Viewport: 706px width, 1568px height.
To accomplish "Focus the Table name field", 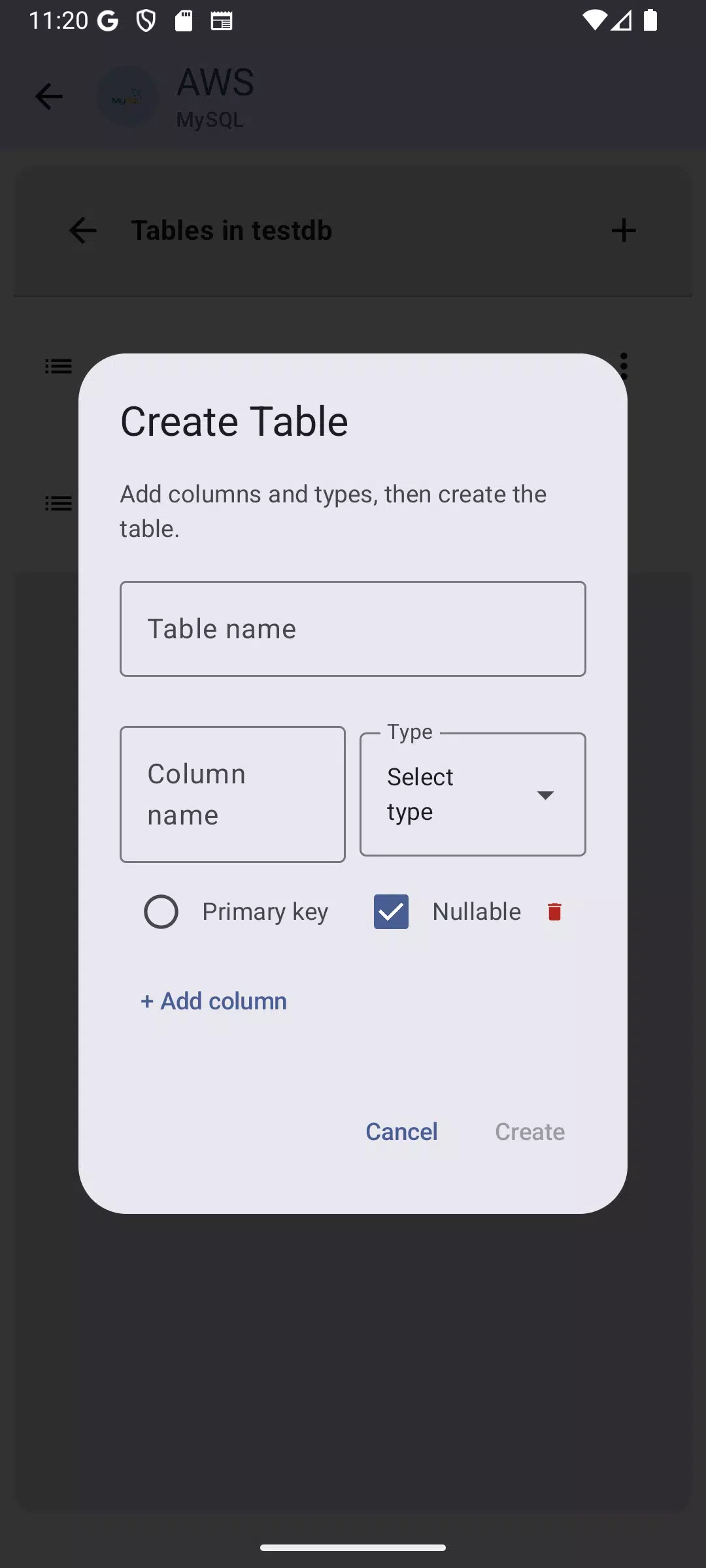I will click(353, 629).
